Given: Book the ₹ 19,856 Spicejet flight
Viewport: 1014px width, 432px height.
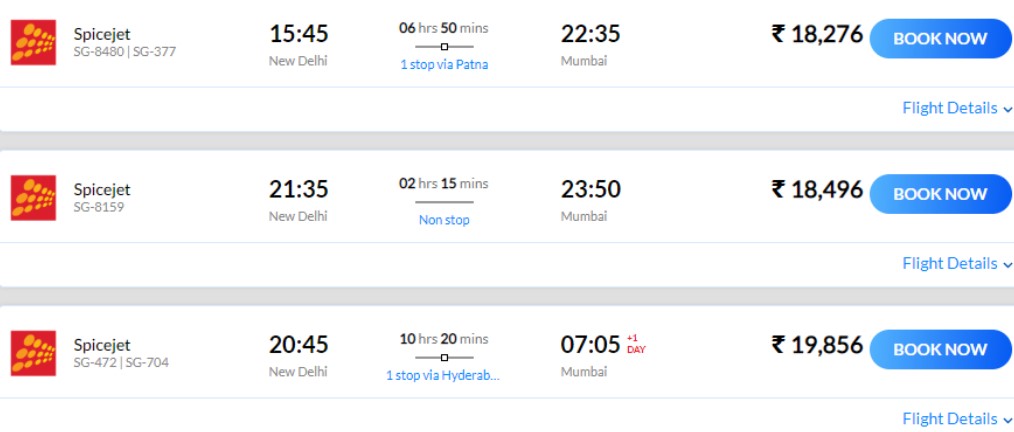Looking at the screenshot, I should coord(940,350).
